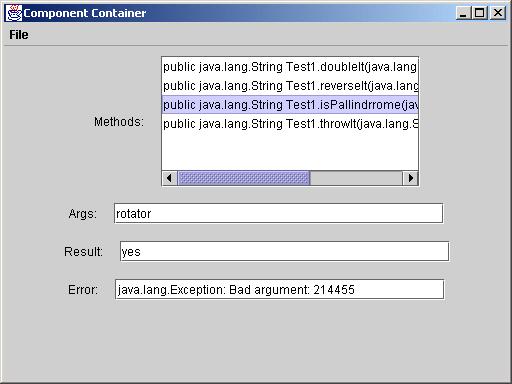This screenshot has height=384, width=512.
Task: Select the Test1.doubleIt method entry
Action: coord(290,67)
